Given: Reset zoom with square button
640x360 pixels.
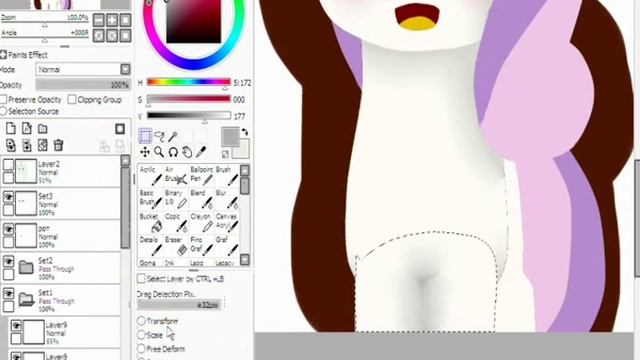Looking at the screenshot, I should 125,20.
